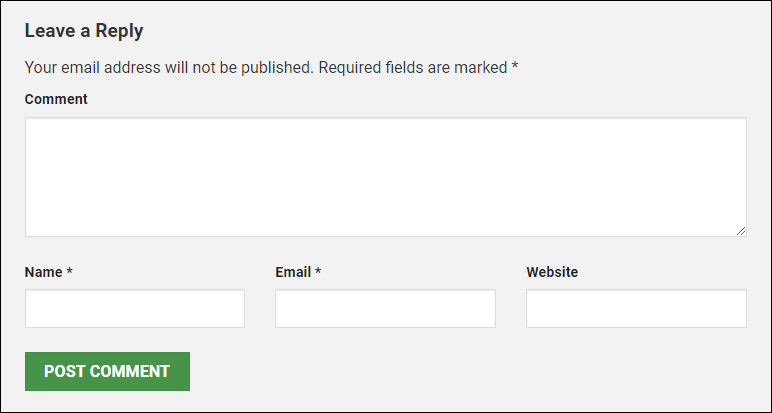Click the Comment field label

click(x=56, y=99)
